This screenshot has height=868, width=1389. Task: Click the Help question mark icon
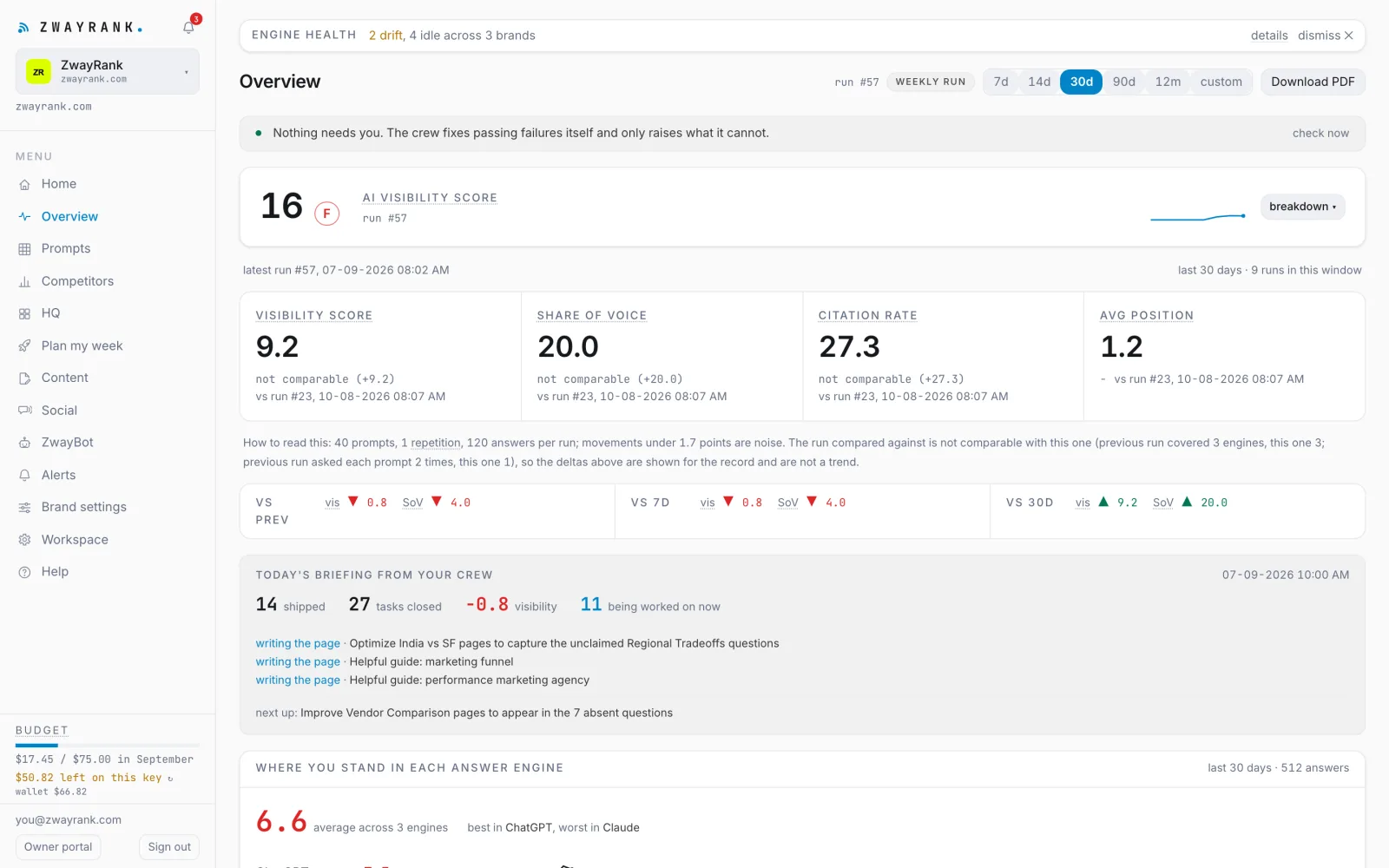tap(24, 572)
